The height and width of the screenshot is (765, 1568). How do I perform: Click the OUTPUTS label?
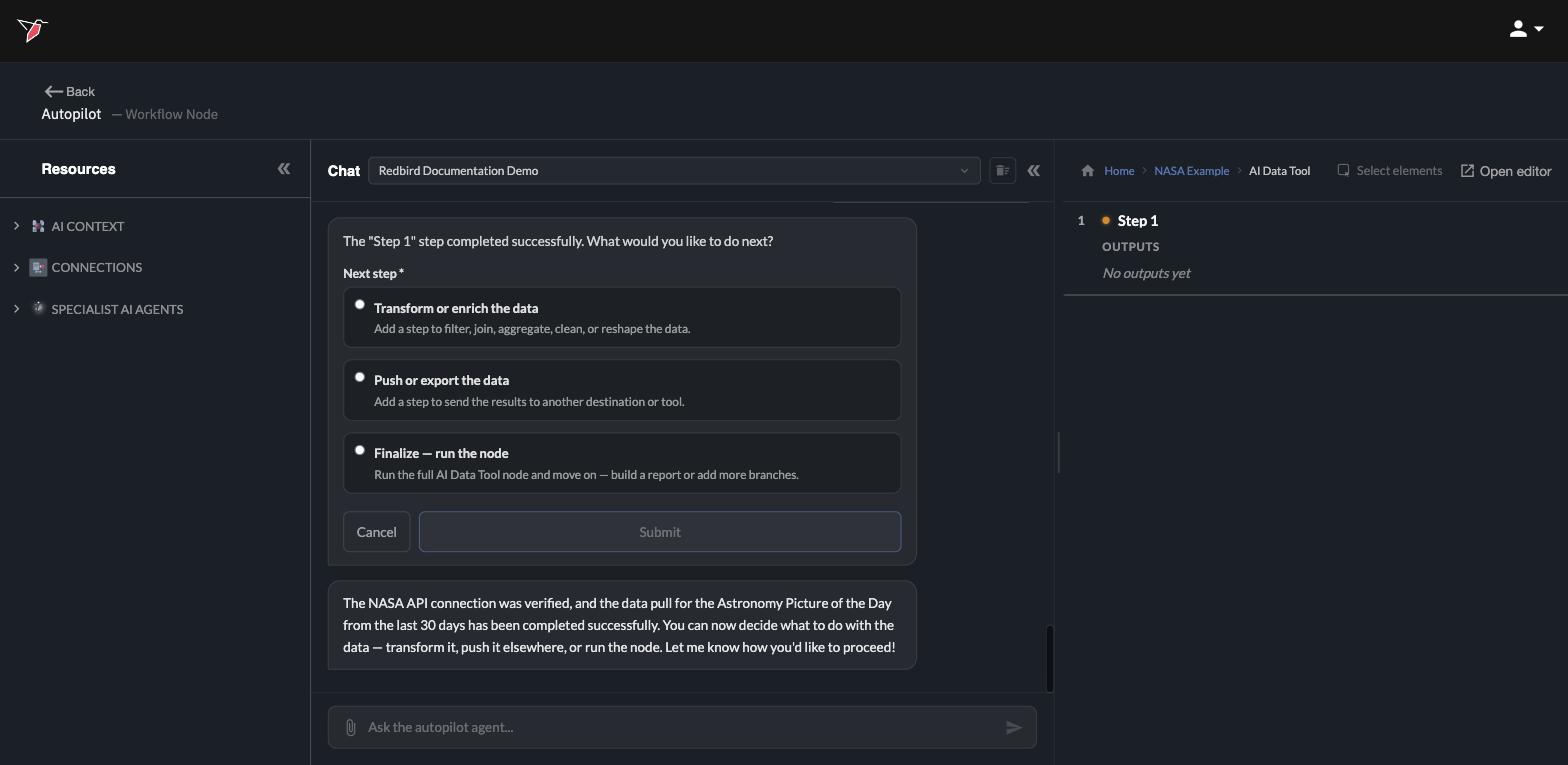point(1131,246)
